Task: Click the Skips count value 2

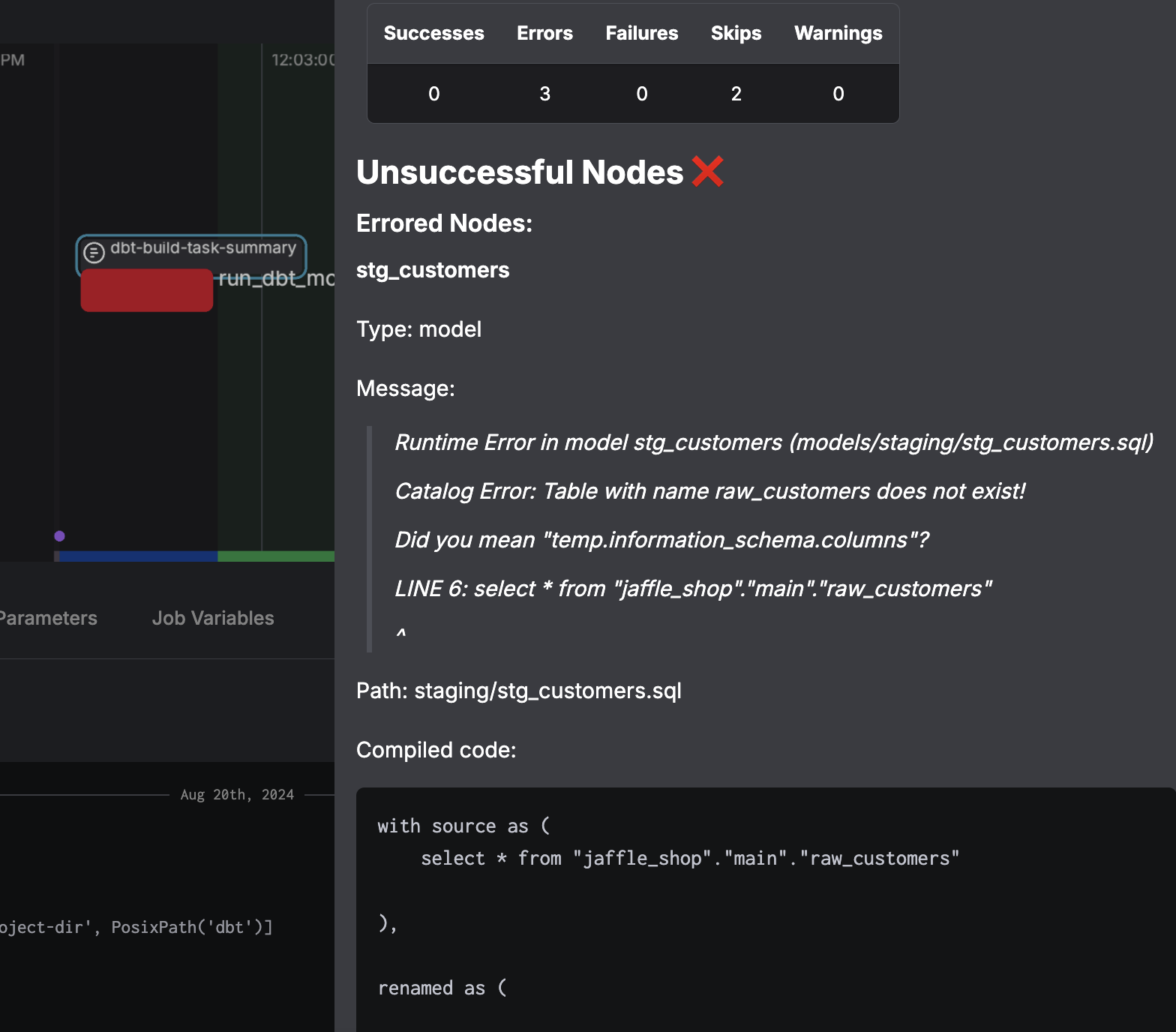Action: 736,94
